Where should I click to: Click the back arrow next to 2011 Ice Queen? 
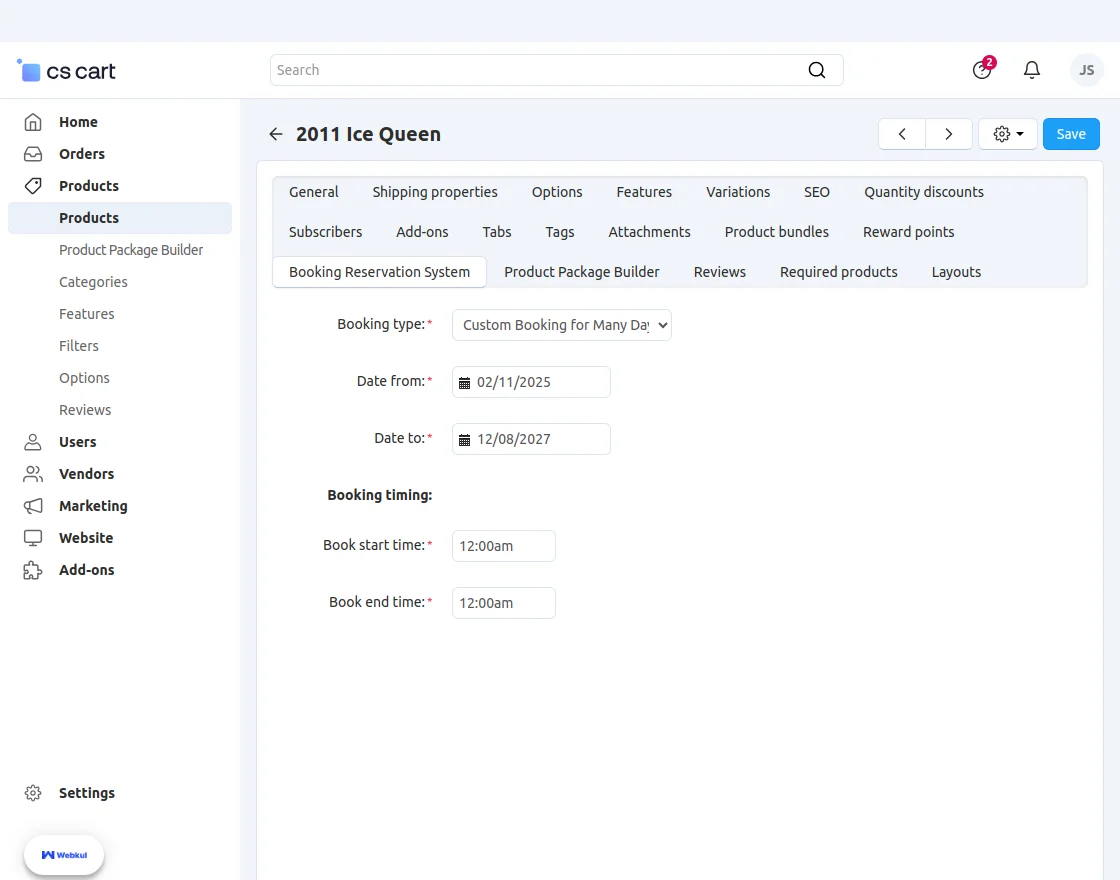[x=275, y=133]
